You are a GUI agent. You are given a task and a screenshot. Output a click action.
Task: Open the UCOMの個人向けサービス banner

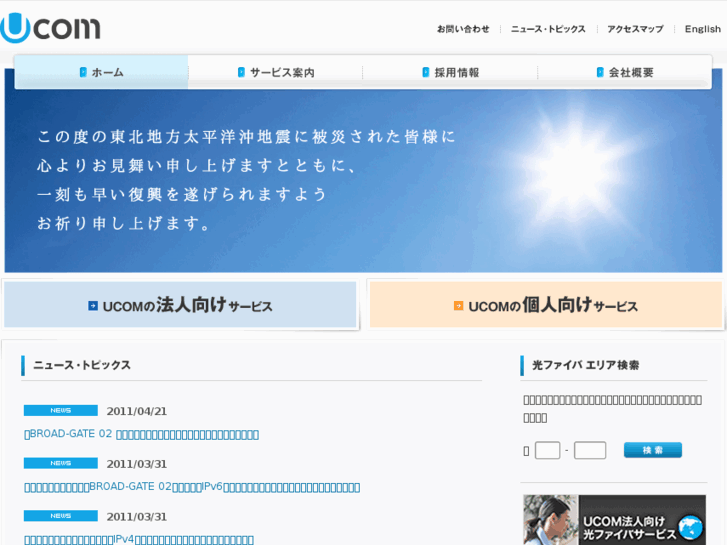click(x=546, y=305)
